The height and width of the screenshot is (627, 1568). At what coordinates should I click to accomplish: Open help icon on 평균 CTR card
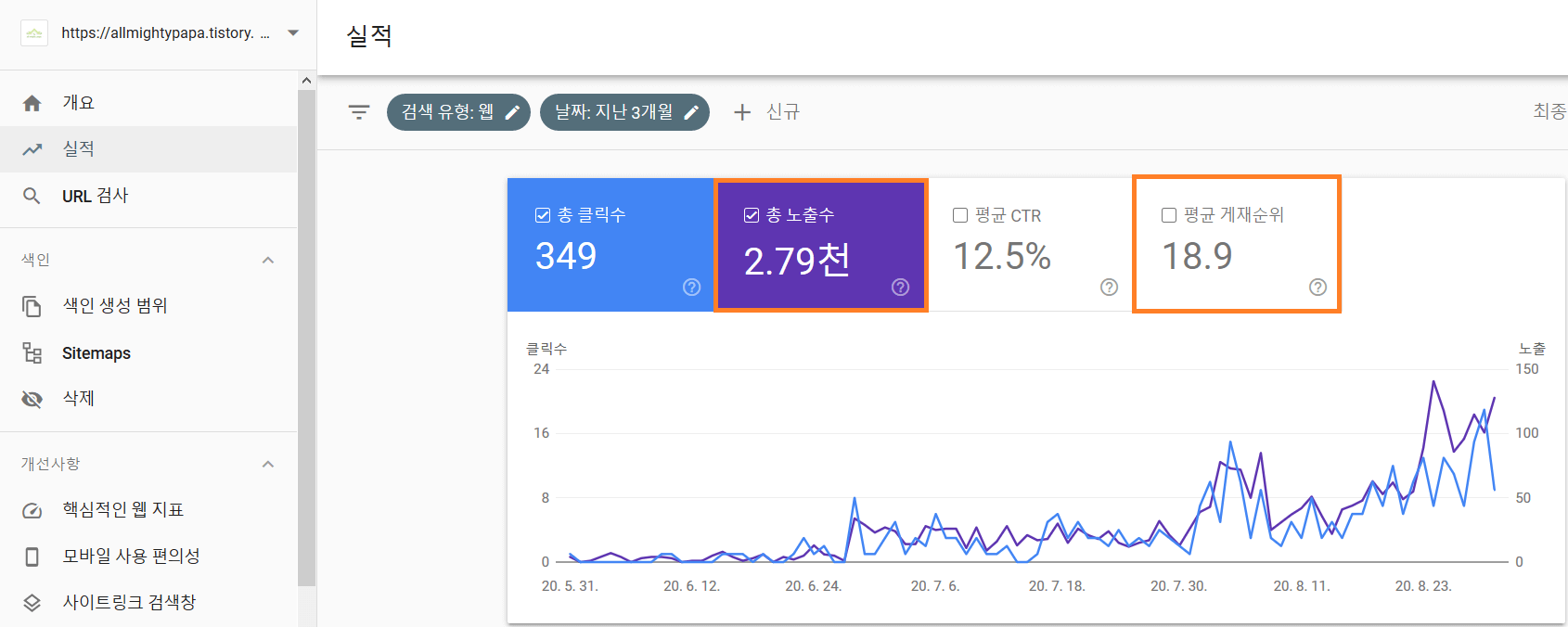click(x=1109, y=287)
